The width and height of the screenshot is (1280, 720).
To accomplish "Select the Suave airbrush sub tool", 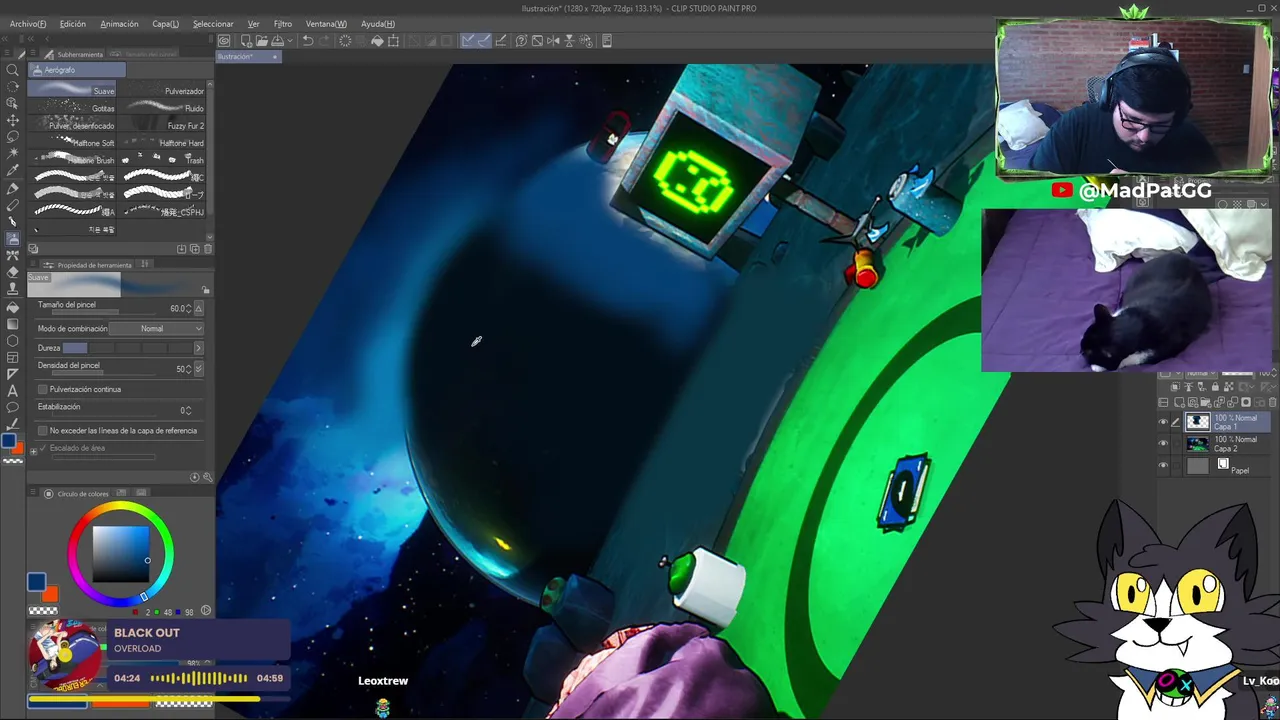I will point(74,90).
